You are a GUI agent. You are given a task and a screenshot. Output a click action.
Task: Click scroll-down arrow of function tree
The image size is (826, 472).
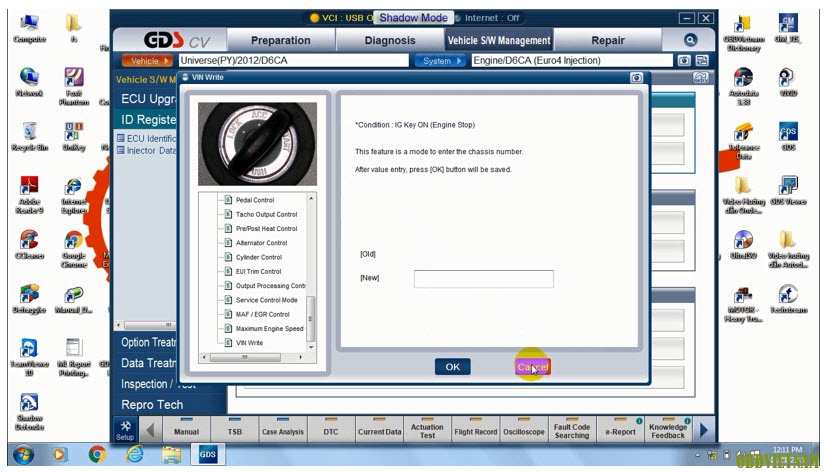(311, 347)
